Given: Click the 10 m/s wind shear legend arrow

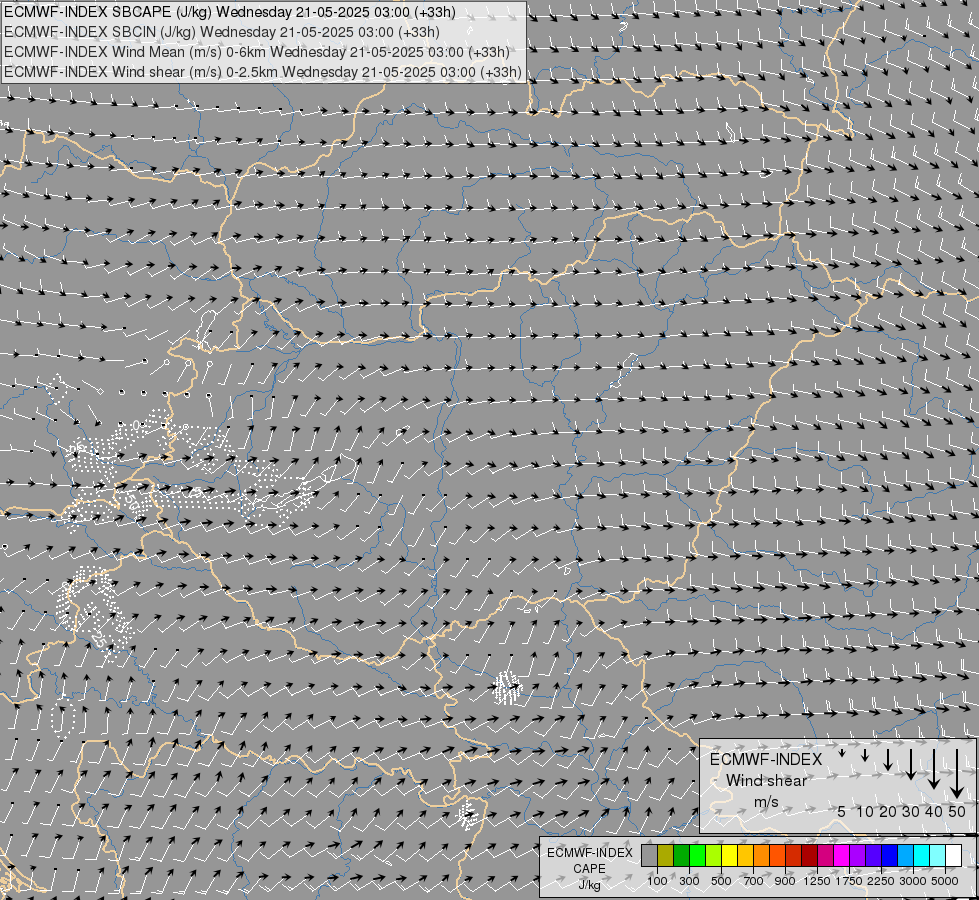Looking at the screenshot, I should click(865, 755).
